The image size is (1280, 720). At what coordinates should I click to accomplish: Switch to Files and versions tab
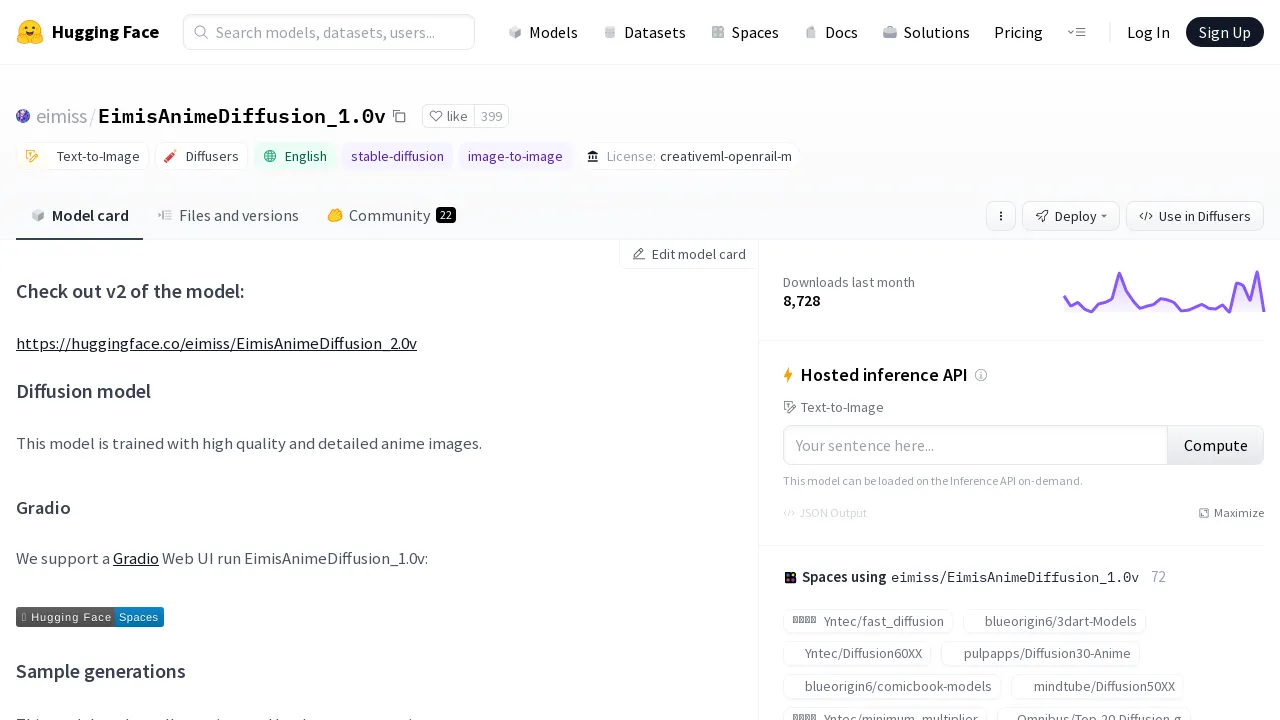click(x=228, y=216)
